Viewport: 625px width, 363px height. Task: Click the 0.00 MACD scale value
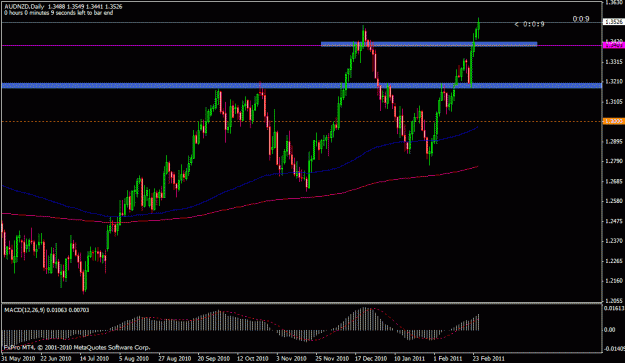pyautogui.click(x=610, y=330)
